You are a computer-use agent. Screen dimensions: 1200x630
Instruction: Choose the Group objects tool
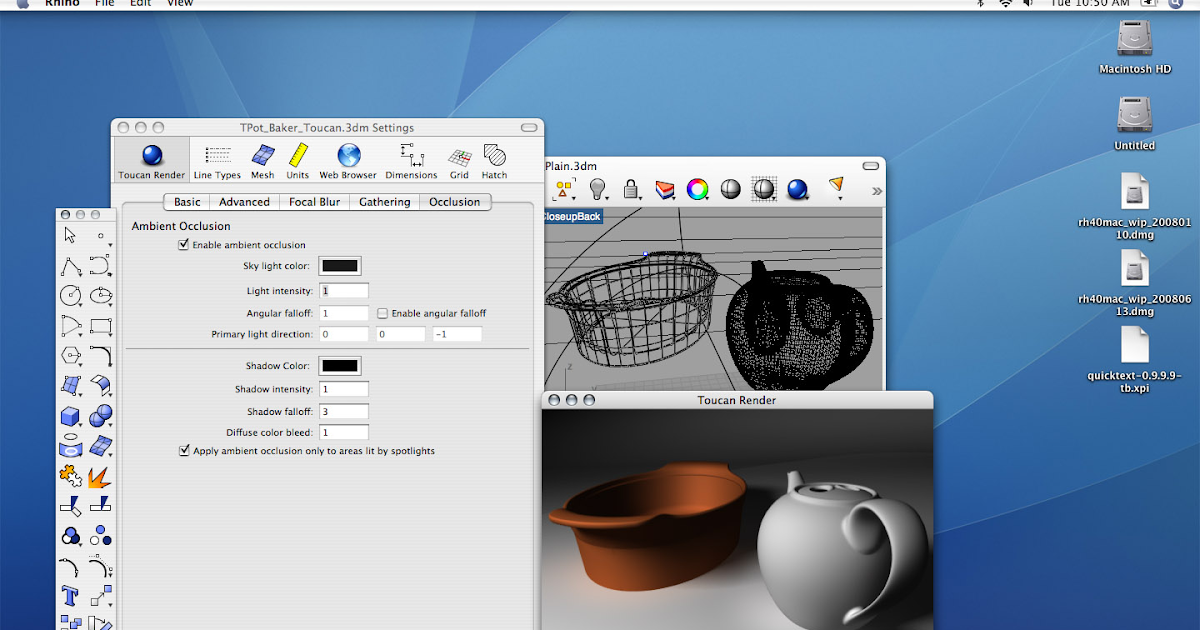pyautogui.click(x=70, y=537)
